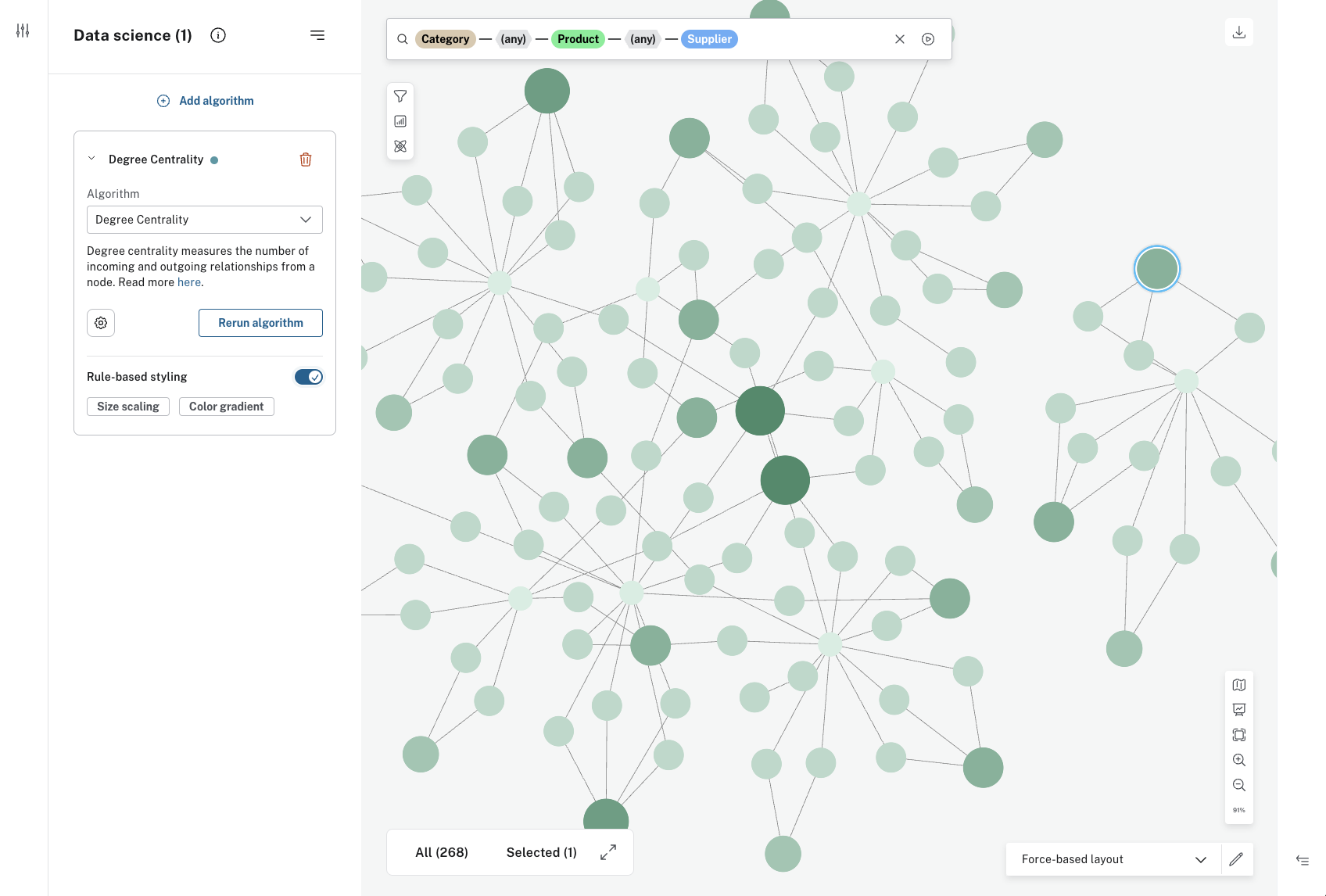Open the data science atom icon
Viewport: 1326px width, 896px height.
tap(400, 146)
